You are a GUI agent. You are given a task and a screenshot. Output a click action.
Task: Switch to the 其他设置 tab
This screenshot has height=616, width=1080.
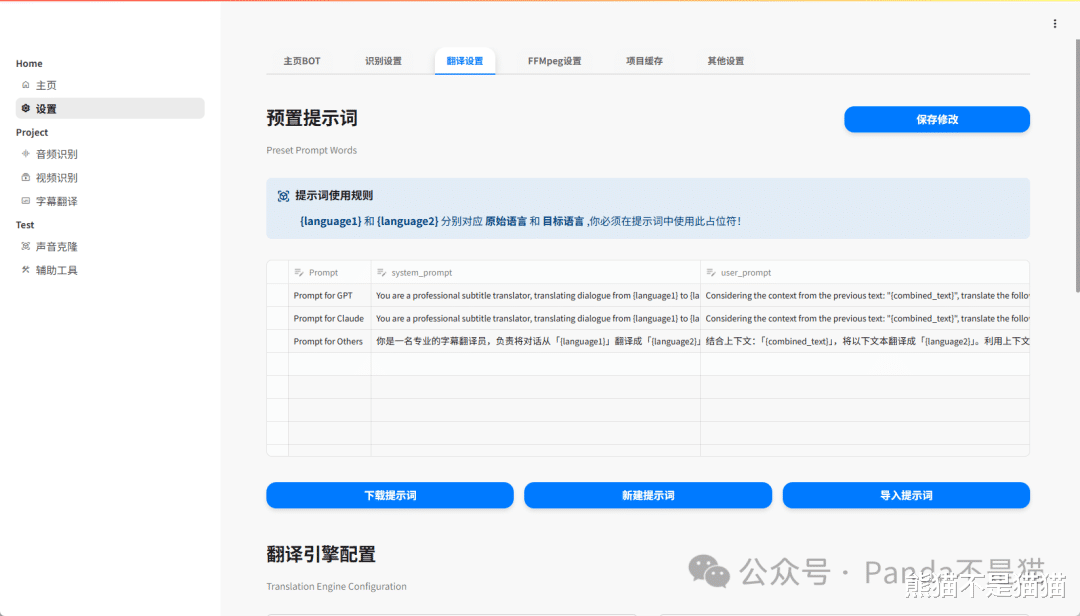coord(725,61)
